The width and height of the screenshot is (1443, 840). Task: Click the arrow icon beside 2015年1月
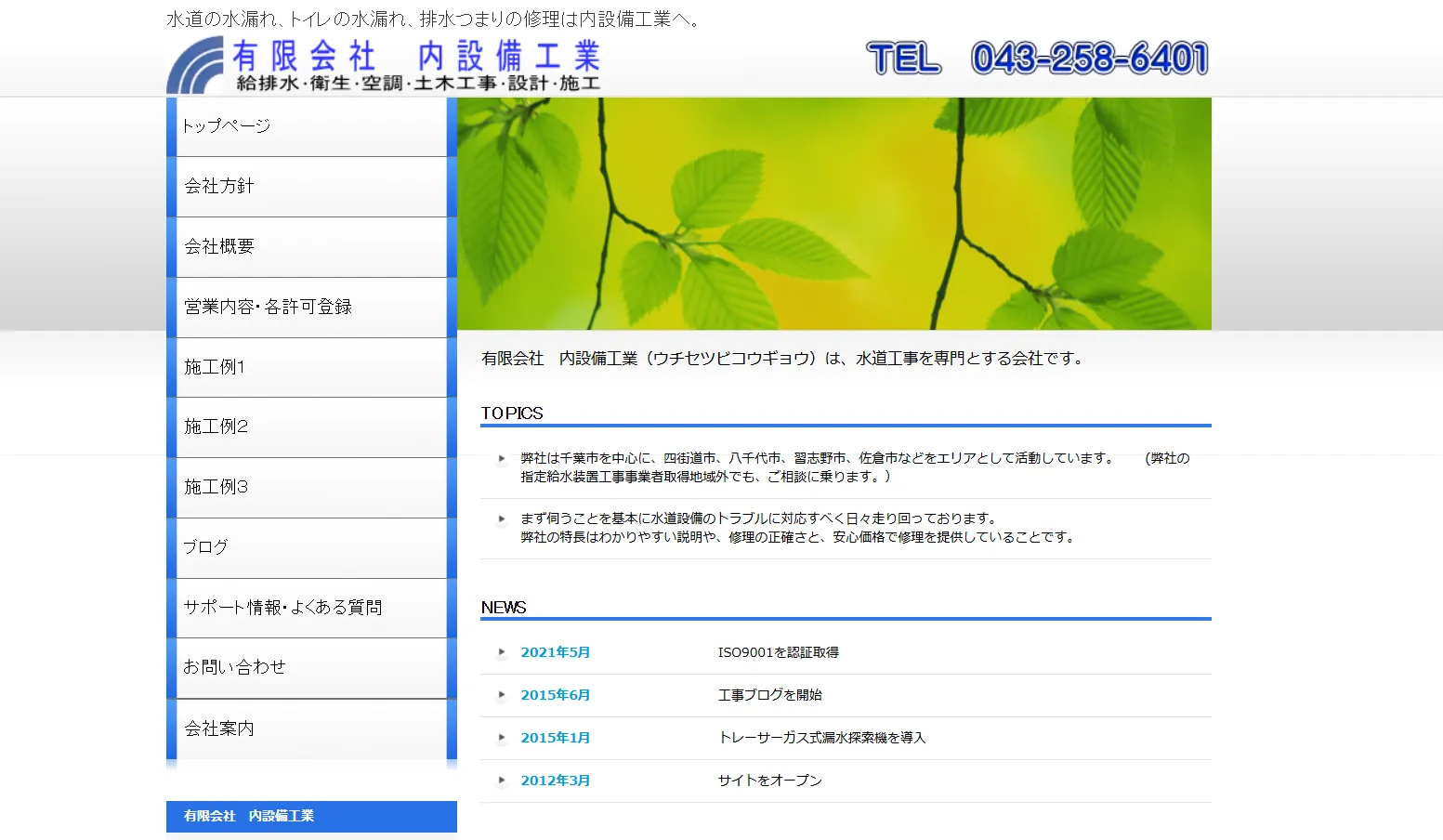tap(502, 738)
